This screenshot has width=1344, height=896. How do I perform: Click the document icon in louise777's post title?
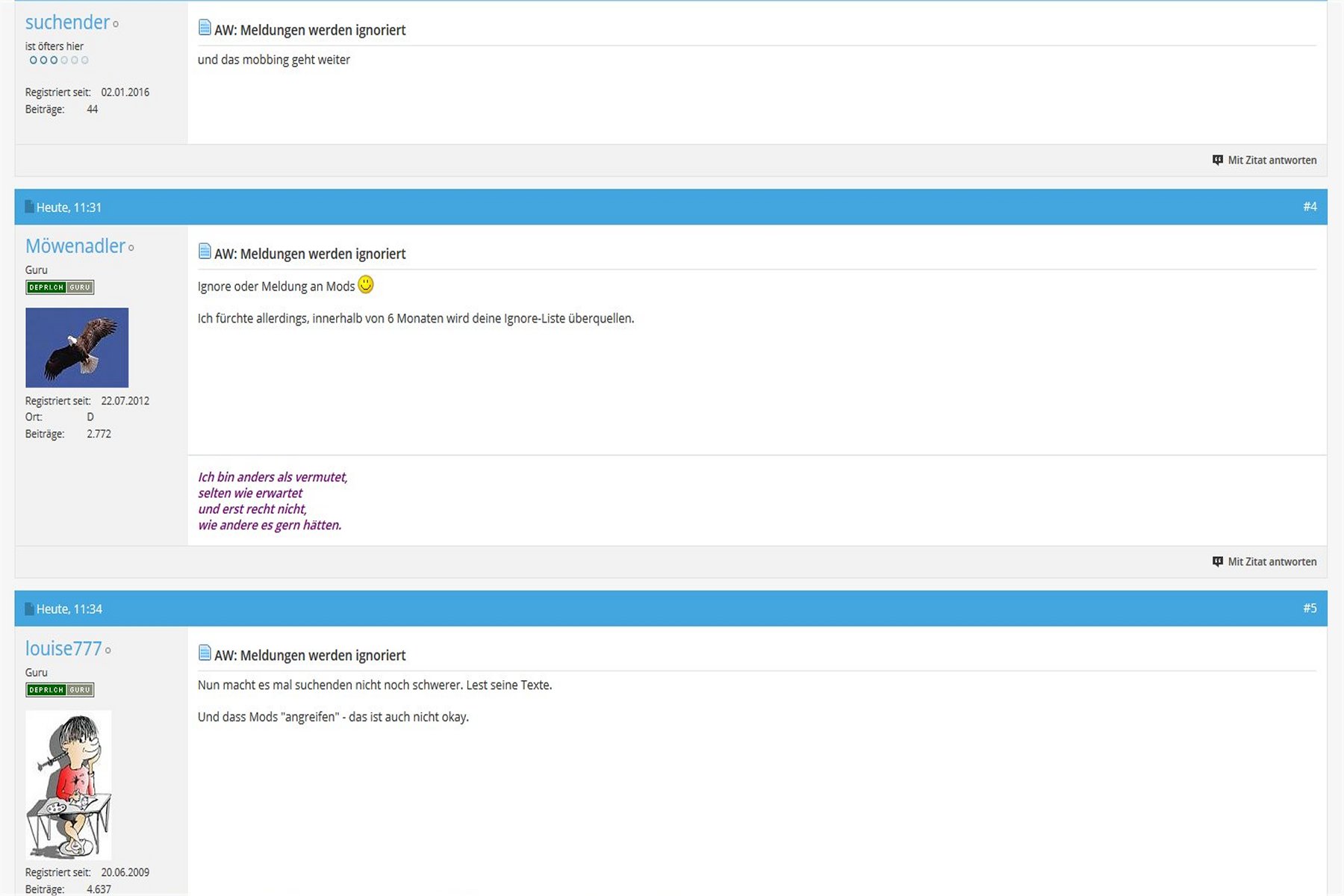pos(205,653)
